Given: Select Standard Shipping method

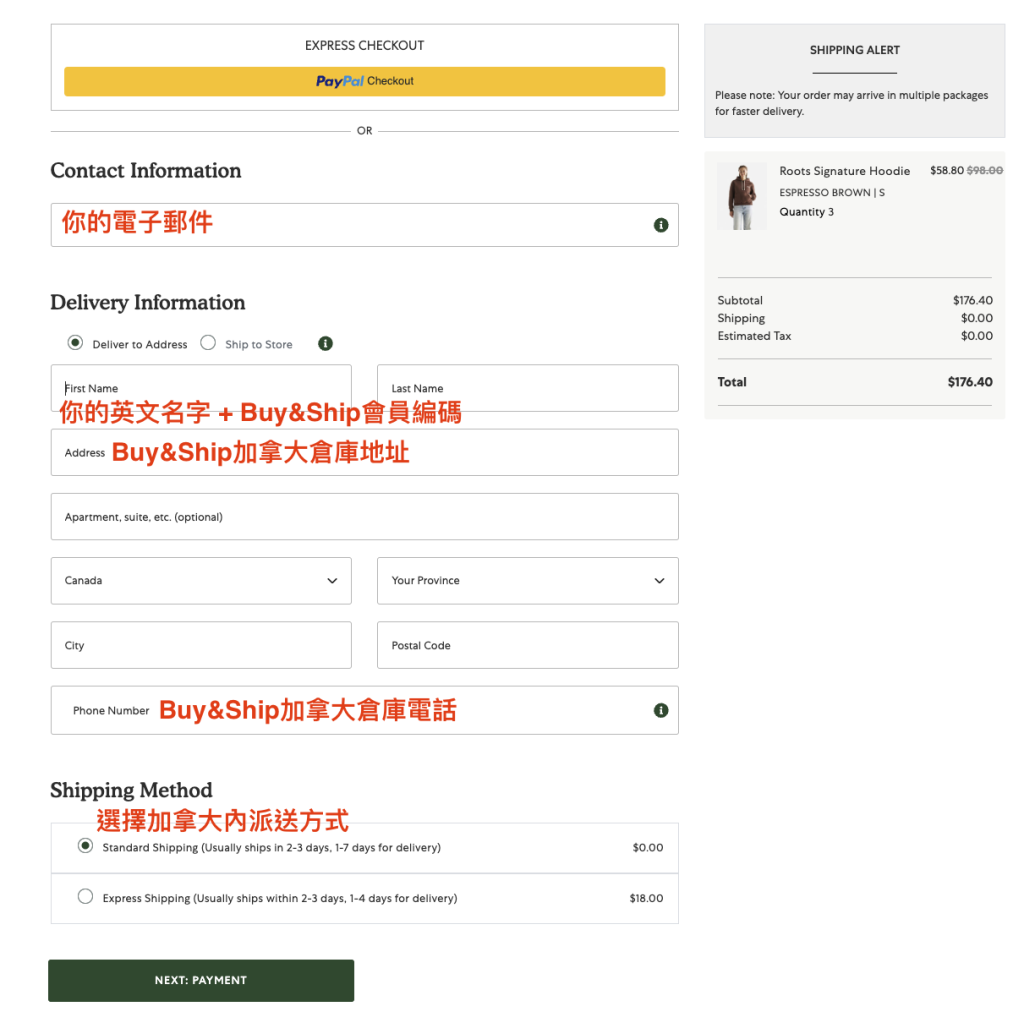Looking at the screenshot, I should click(85, 845).
